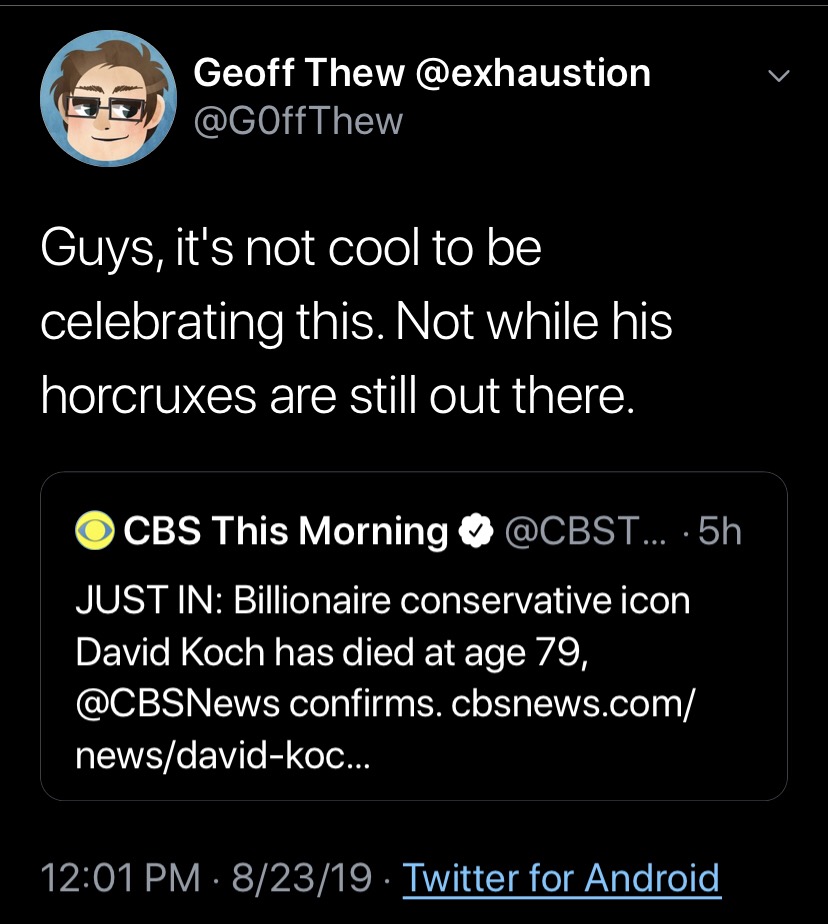Click the @CBSNews mention in quoted tweet
Viewport: 828px width, 924px height.
coord(177,704)
